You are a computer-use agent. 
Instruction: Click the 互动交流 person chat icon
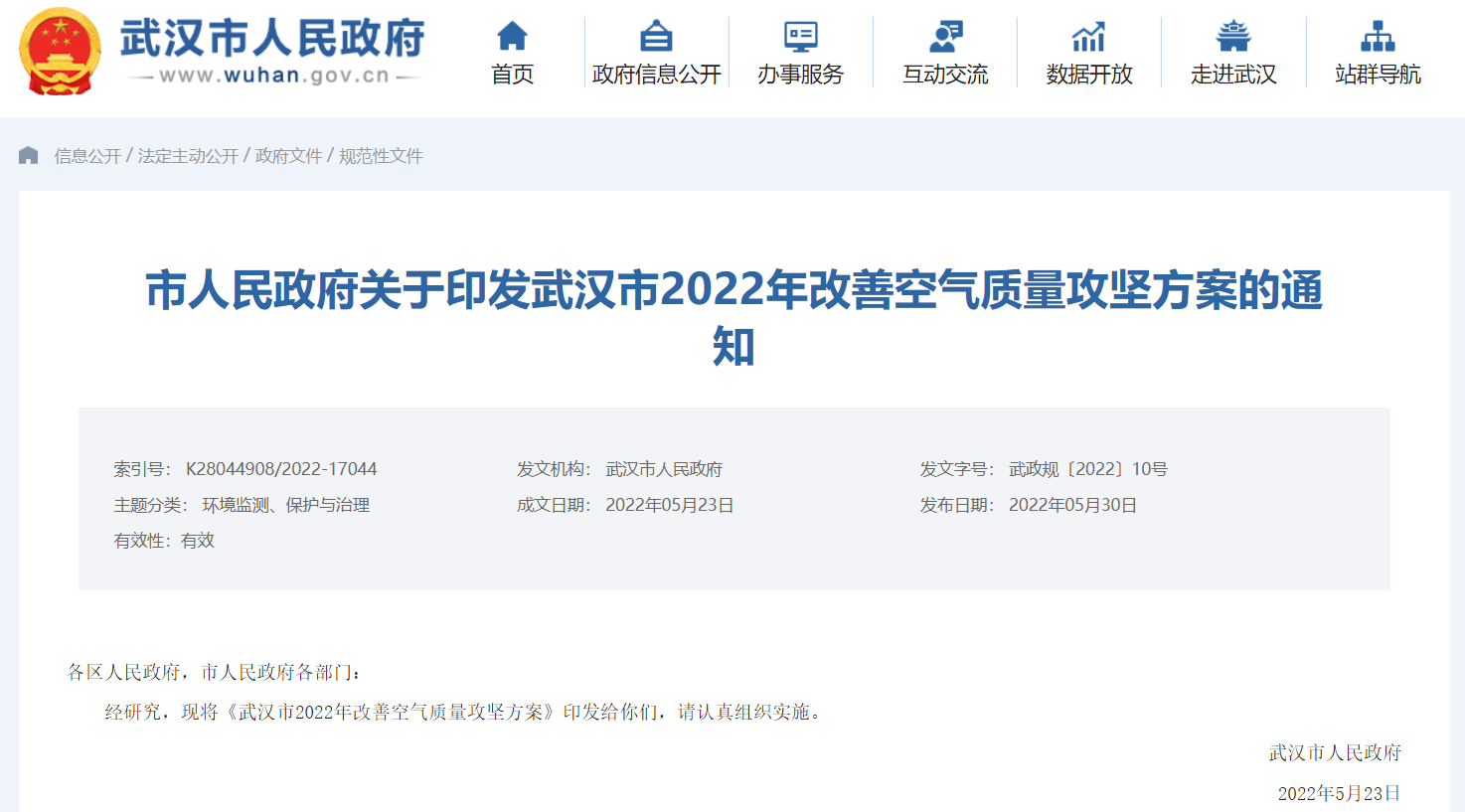tap(945, 37)
